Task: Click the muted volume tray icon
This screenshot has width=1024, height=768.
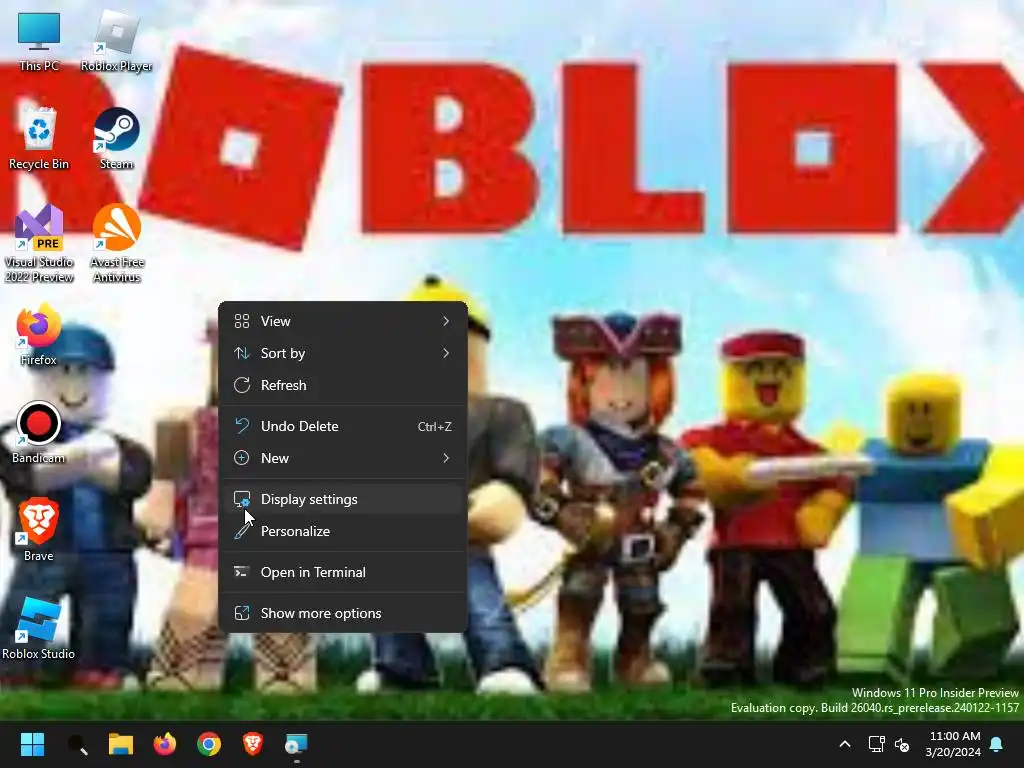Action: click(902, 744)
